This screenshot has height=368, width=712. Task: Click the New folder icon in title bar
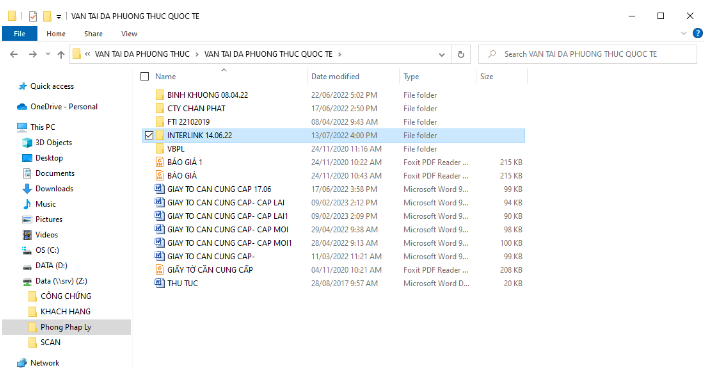(47, 16)
